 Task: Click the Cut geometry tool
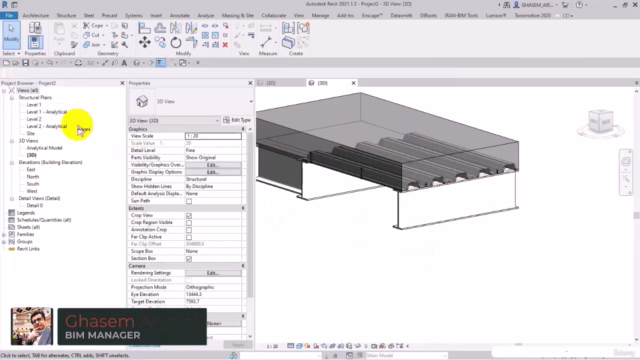pyautogui.click(x=92, y=35)
